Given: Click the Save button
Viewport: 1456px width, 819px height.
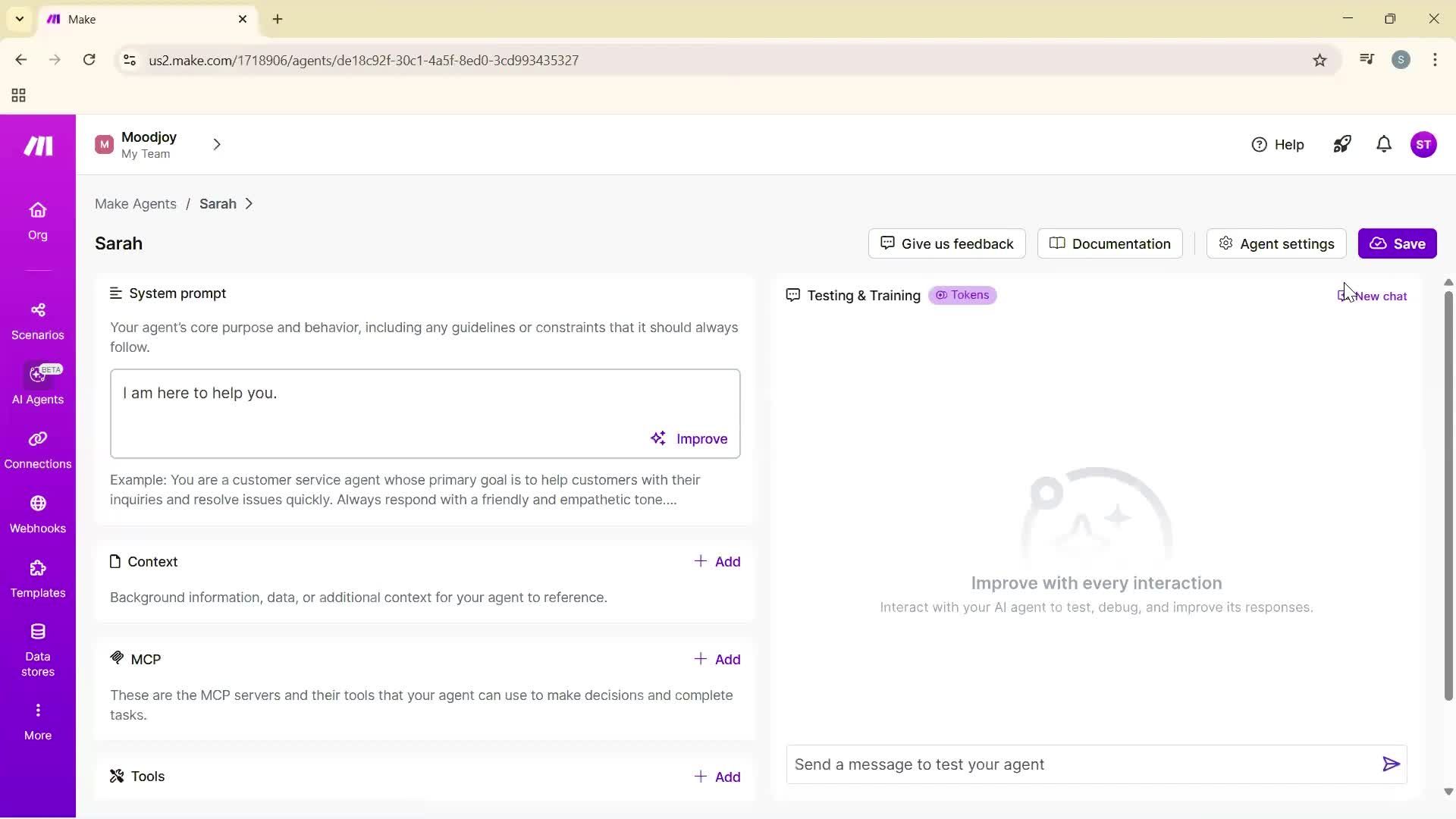Looking at the screenshot, I should (x=1397, y=243).
